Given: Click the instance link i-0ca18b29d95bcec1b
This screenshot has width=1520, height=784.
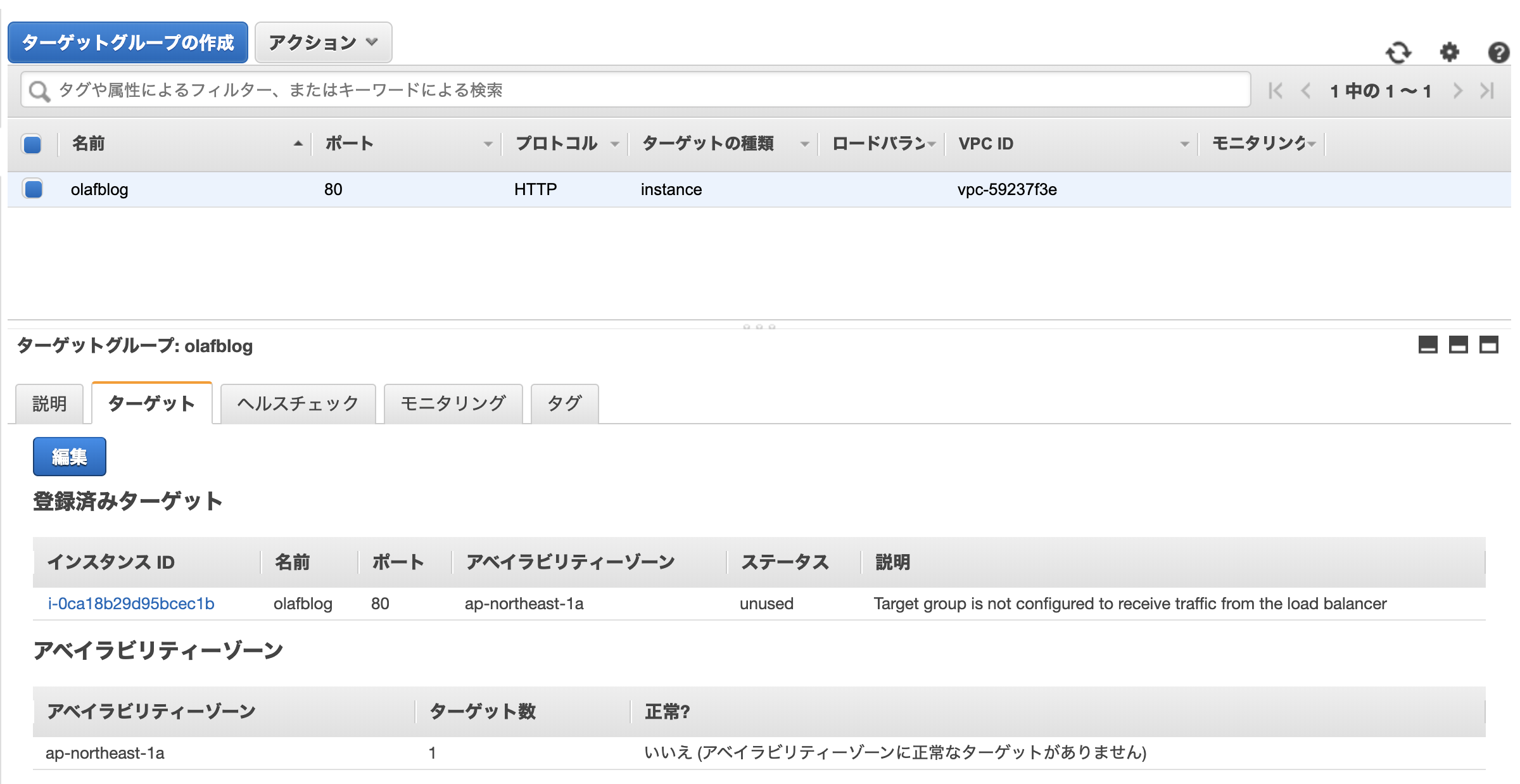Looking at the screenshot, I should click(132, 604).
